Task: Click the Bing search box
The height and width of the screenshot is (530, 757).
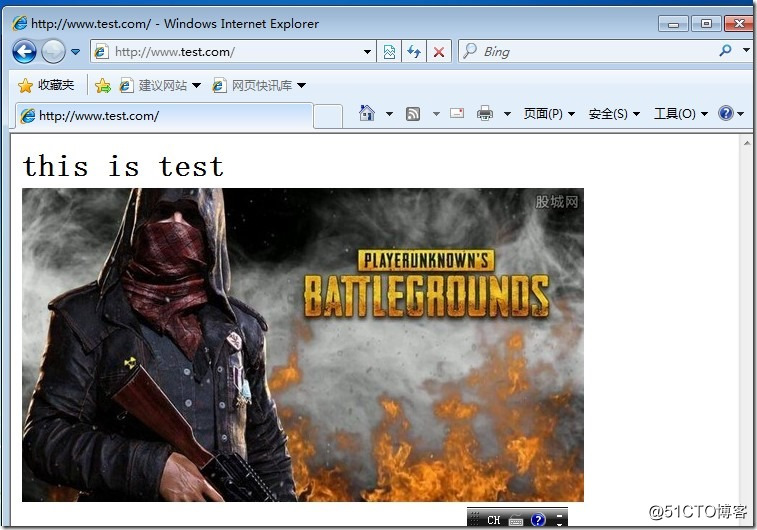Action: tap(587, 52)
